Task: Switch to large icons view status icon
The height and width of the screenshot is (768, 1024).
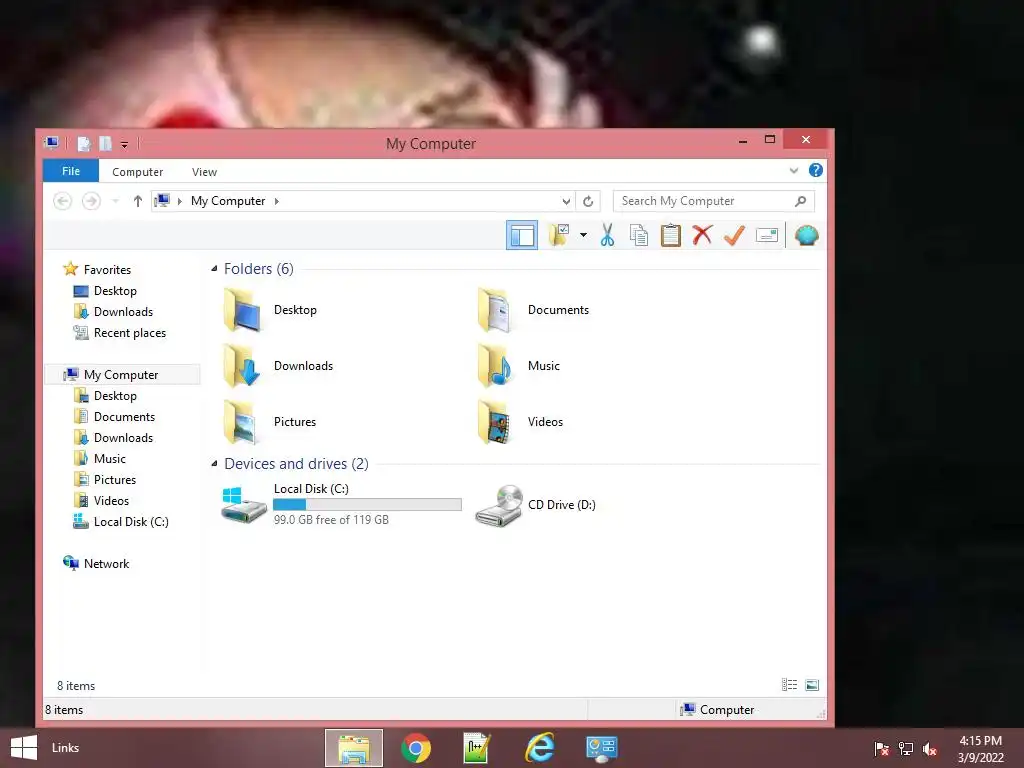Action: [x=812, y=684]
